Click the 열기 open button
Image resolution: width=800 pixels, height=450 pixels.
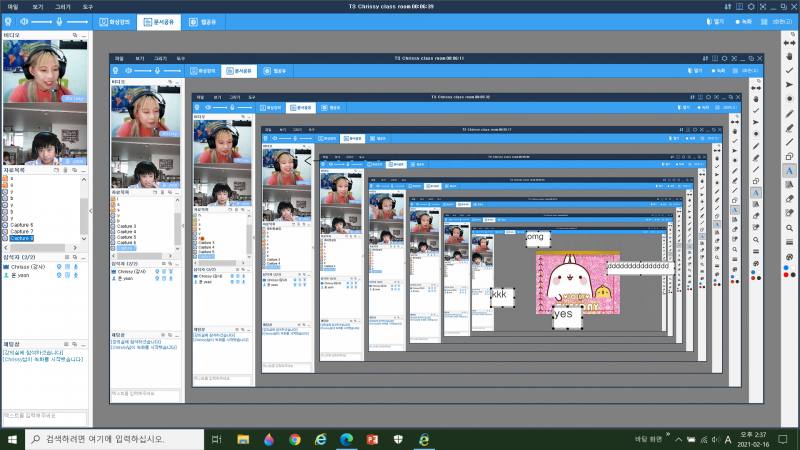pyautogui.click(x=714, y=20)
